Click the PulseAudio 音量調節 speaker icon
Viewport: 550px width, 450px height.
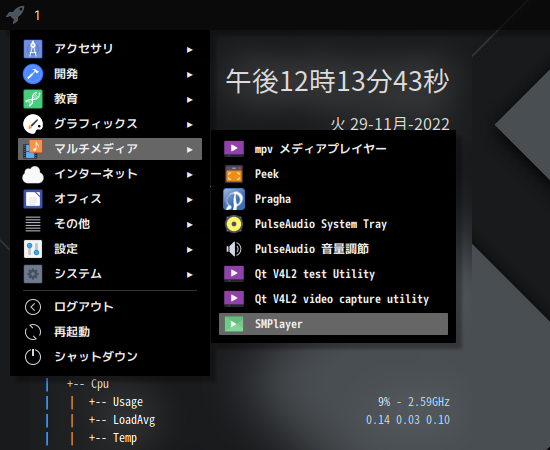click(234, 249)
